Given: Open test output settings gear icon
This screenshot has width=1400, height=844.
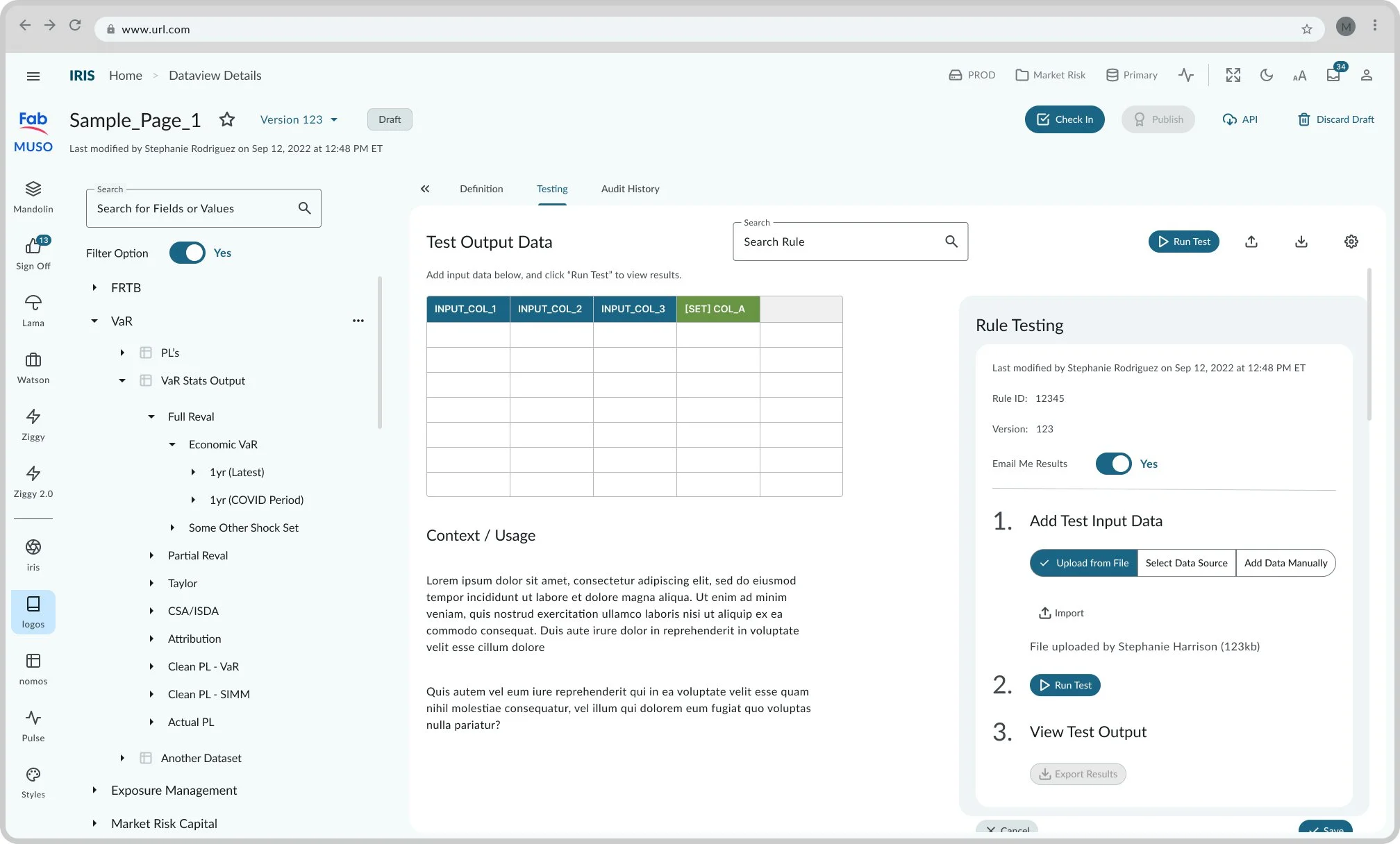Looking at the screenshot, I should [x=1351, y=242].
